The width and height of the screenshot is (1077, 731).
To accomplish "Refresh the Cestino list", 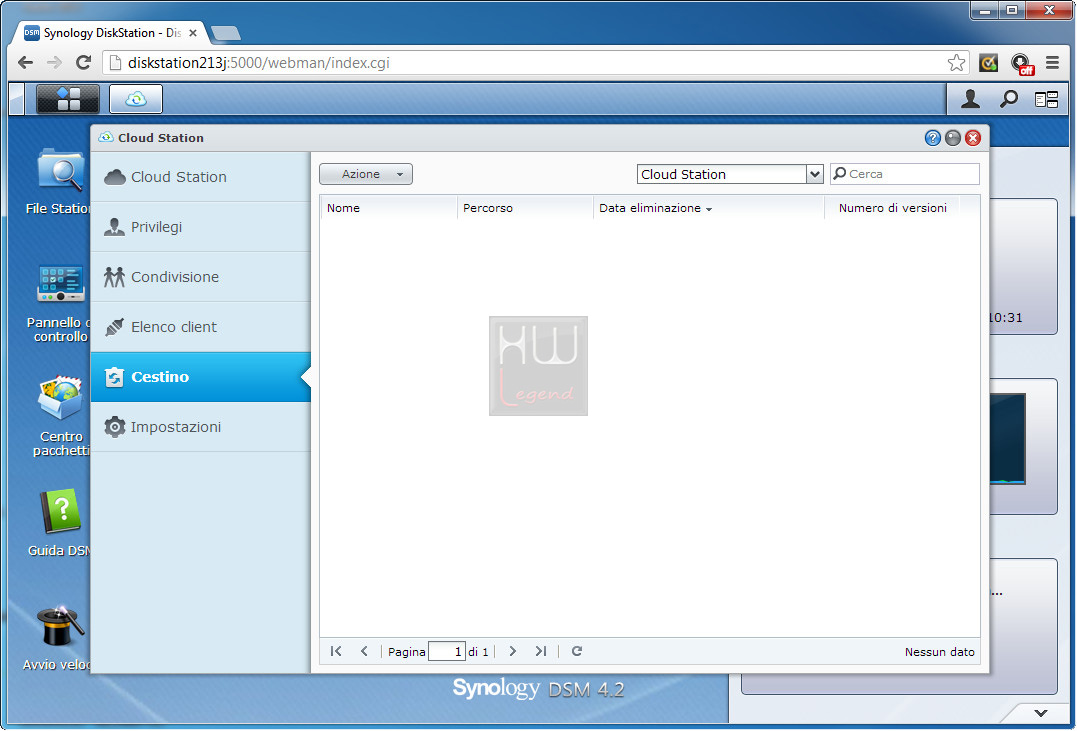I will (577, 651).
